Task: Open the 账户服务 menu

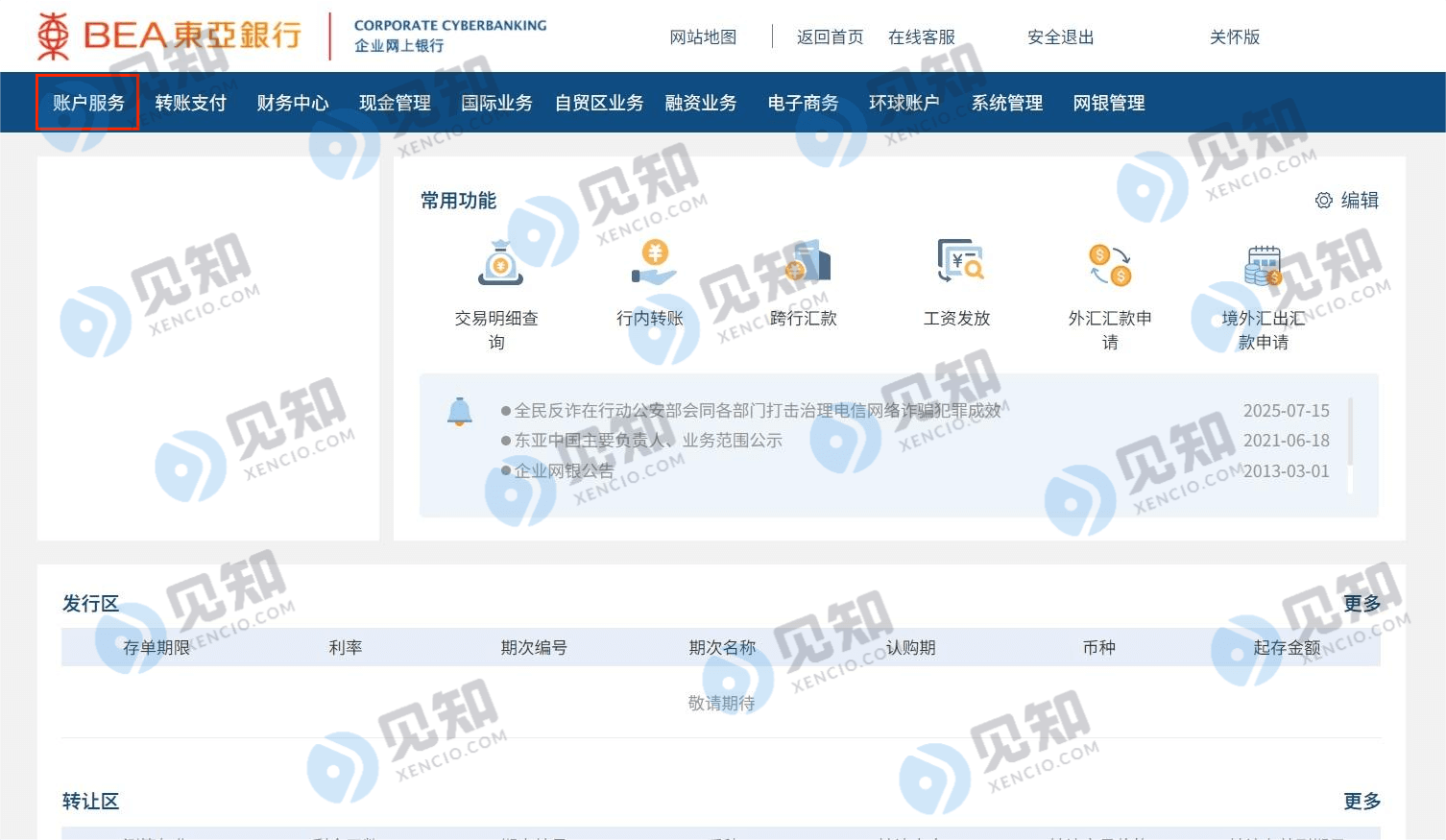Action: tap(88, 103)
